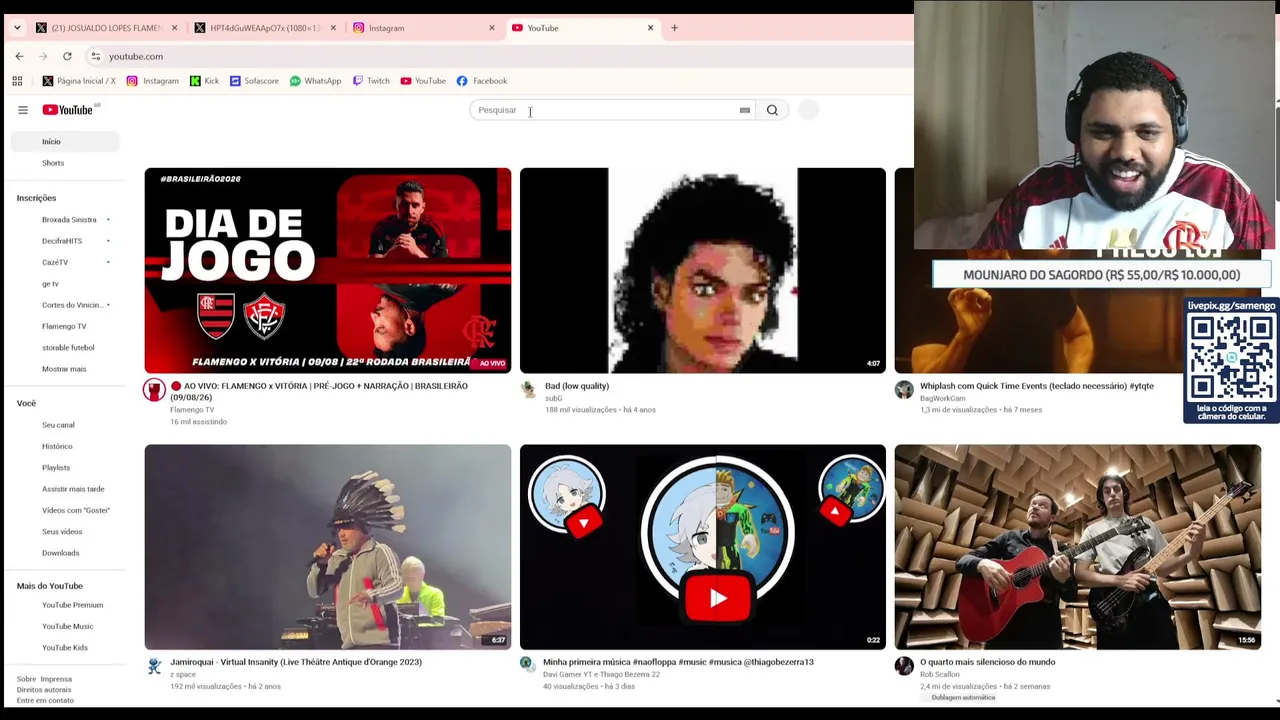Screen dimensions: 1280x720
Task: Play the anechoic room guitar duo thumbnail
Action: click(x=1078, y=547)
